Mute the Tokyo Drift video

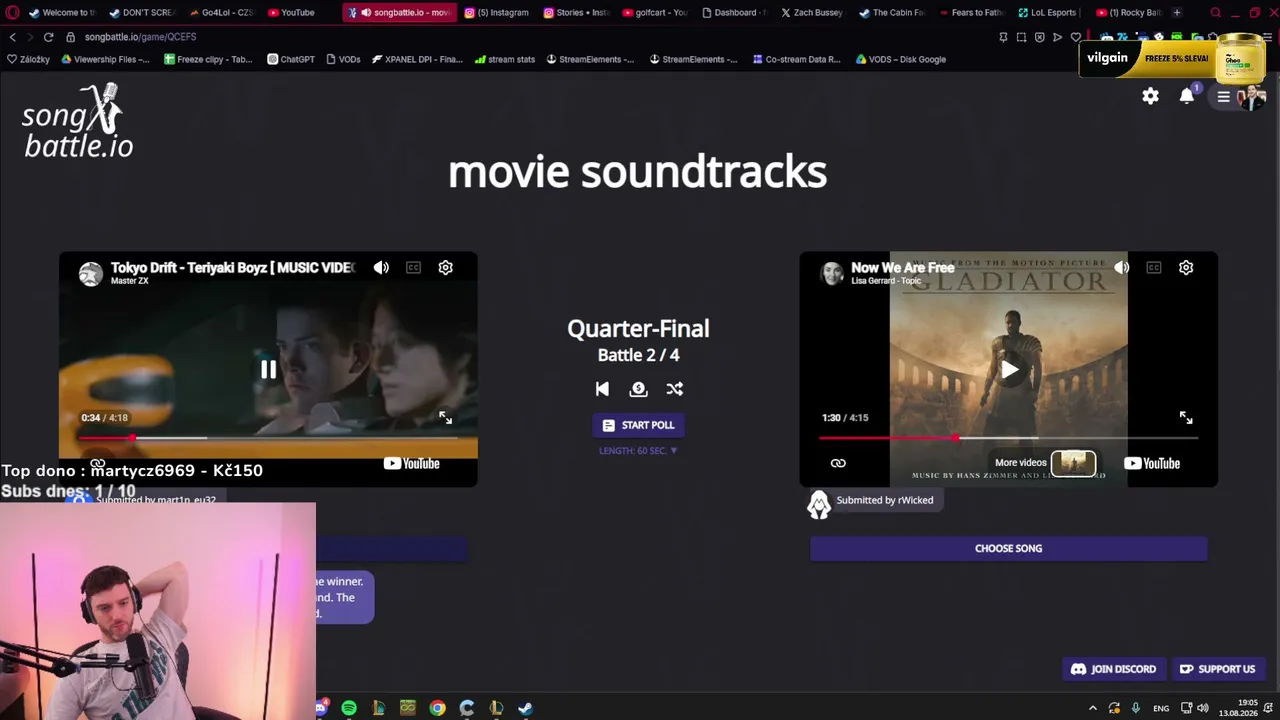(x=381, y=268)
